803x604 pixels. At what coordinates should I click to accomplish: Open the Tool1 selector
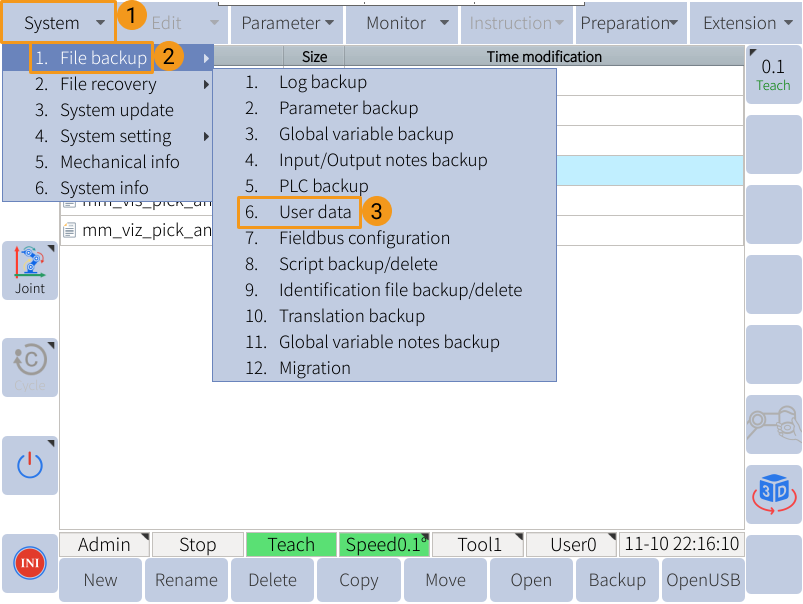(479, 545)
